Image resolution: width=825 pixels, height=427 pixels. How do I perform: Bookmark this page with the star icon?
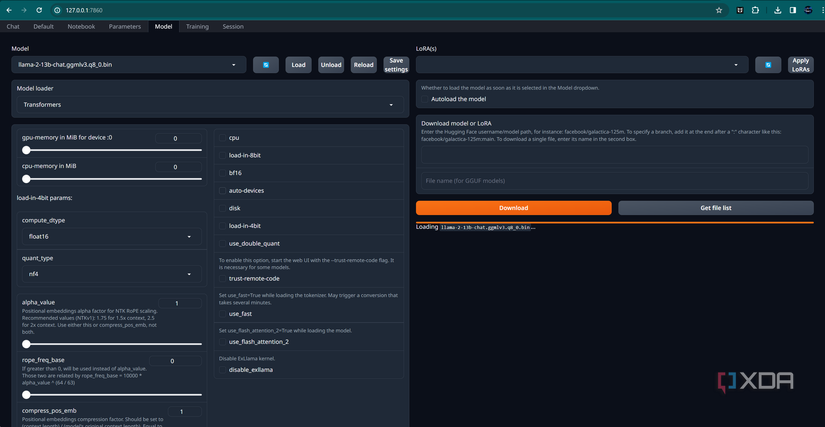coord(719,10)
